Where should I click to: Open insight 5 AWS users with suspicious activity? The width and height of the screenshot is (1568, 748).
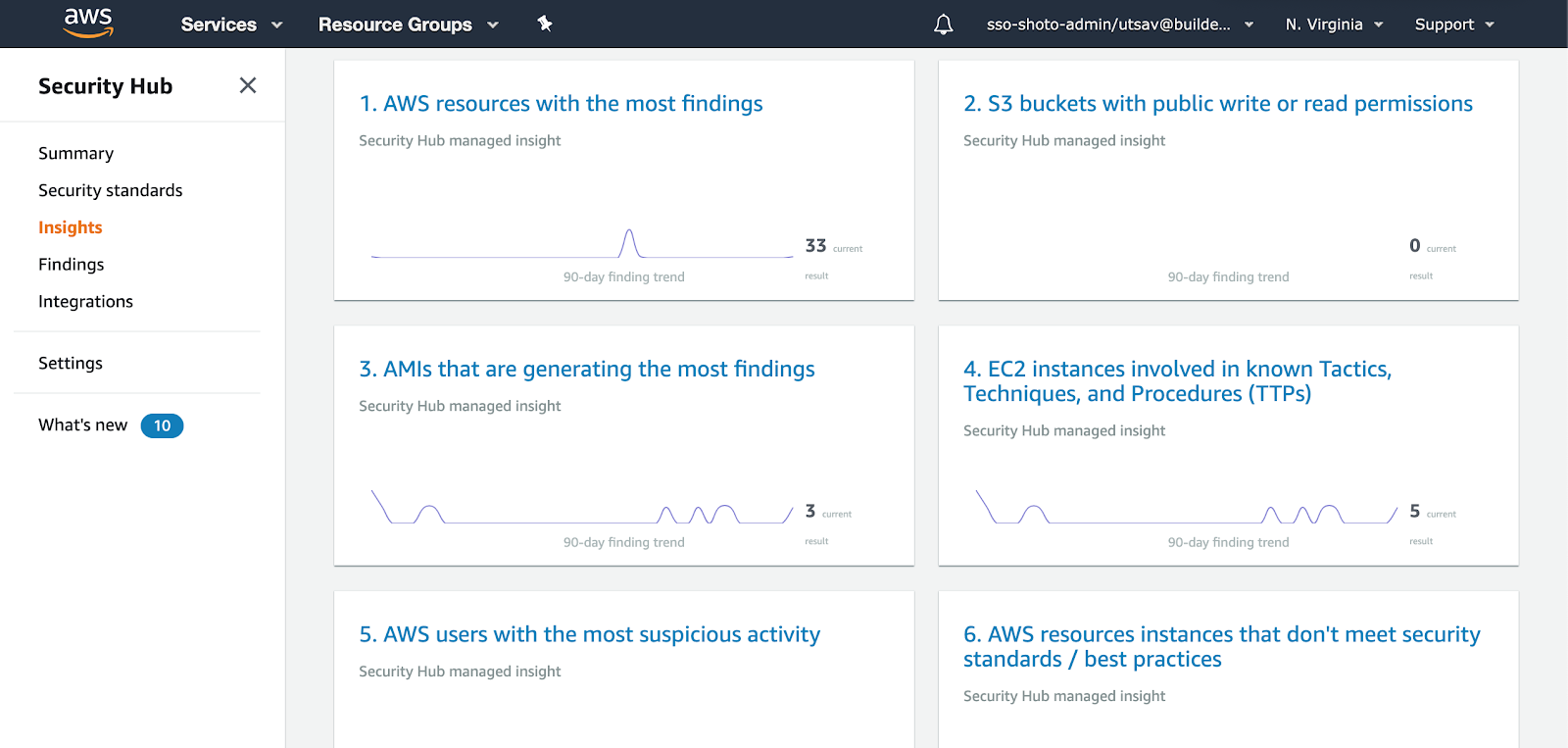coord(589,634)
